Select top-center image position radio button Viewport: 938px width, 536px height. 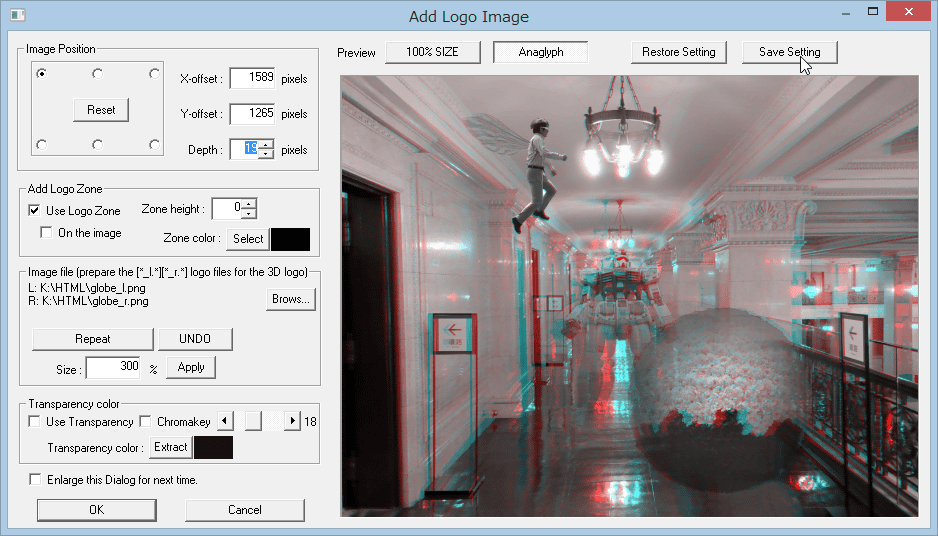pyautogui.click(x=98, y=74)
